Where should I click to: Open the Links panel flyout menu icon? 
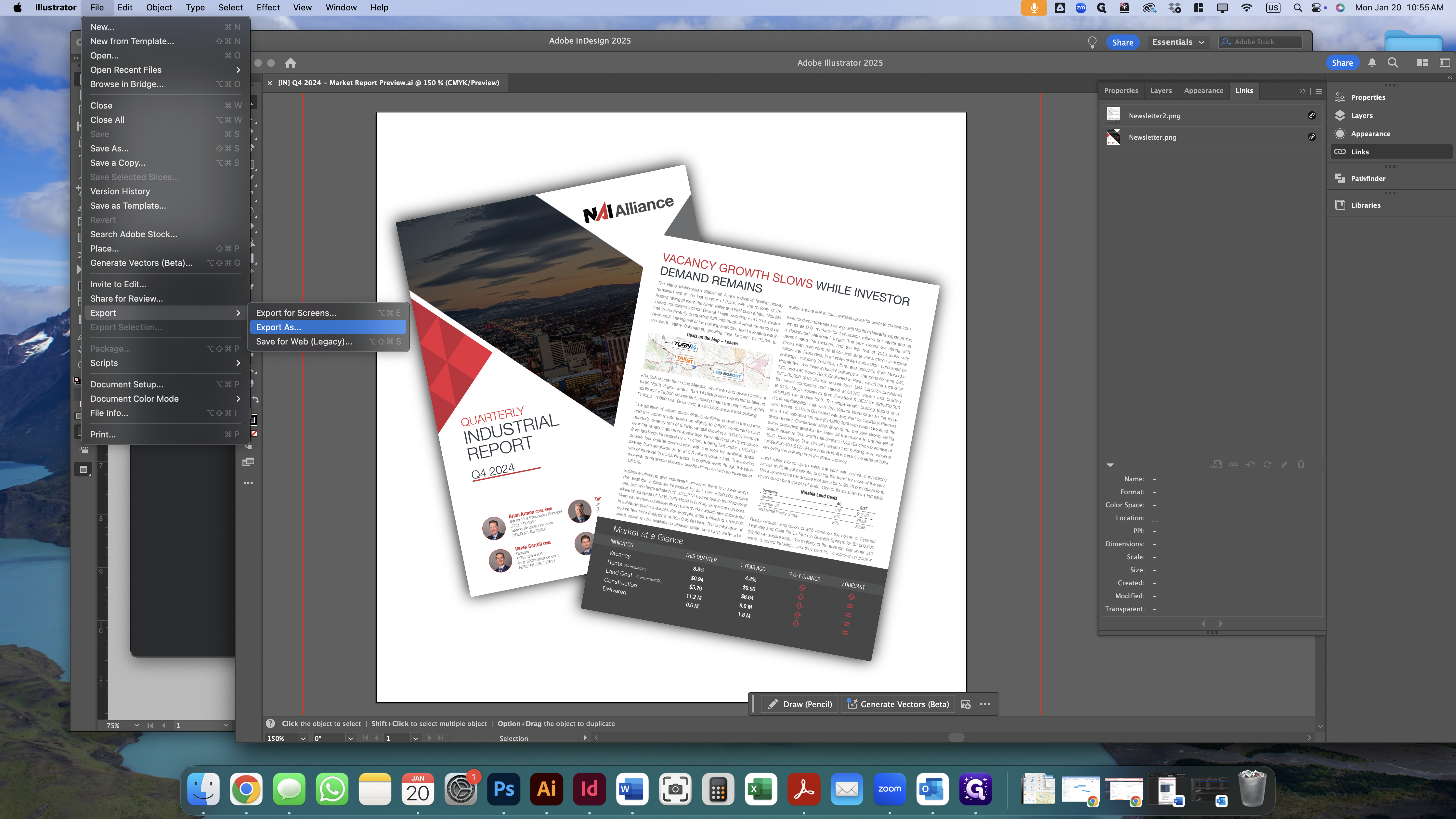click(1319, 91)
